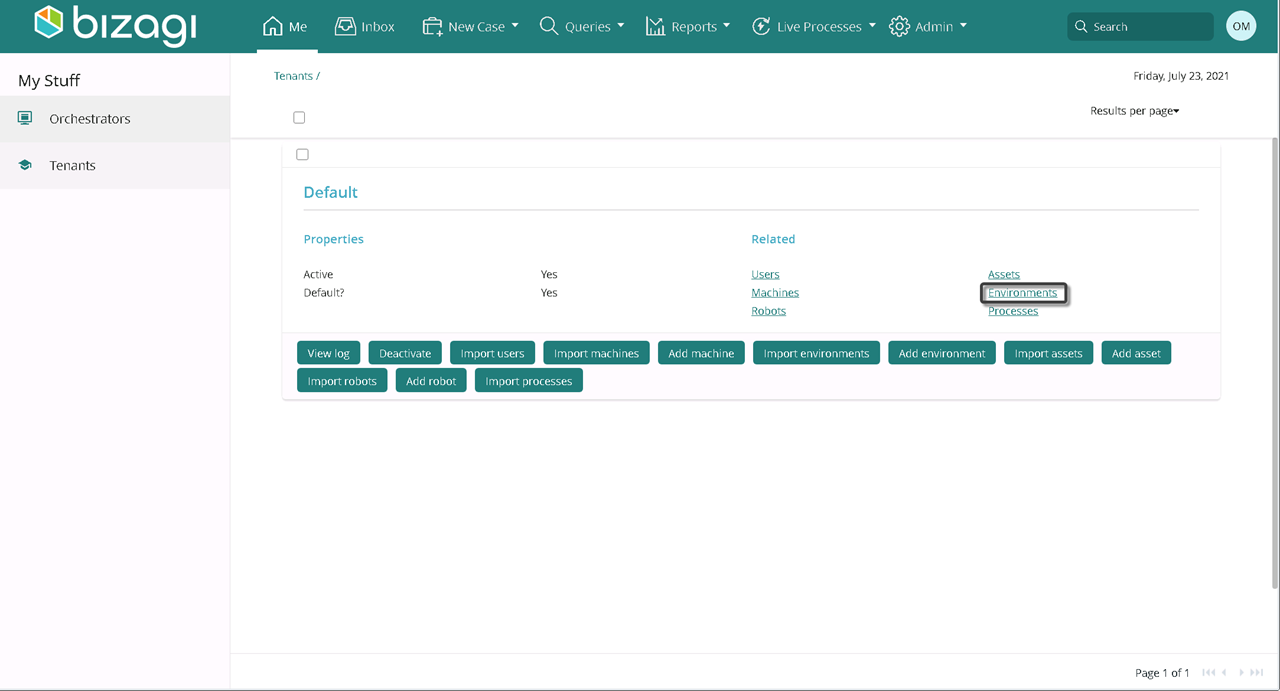
Task: Open the Inbox menu
Action: coord(365,27)
